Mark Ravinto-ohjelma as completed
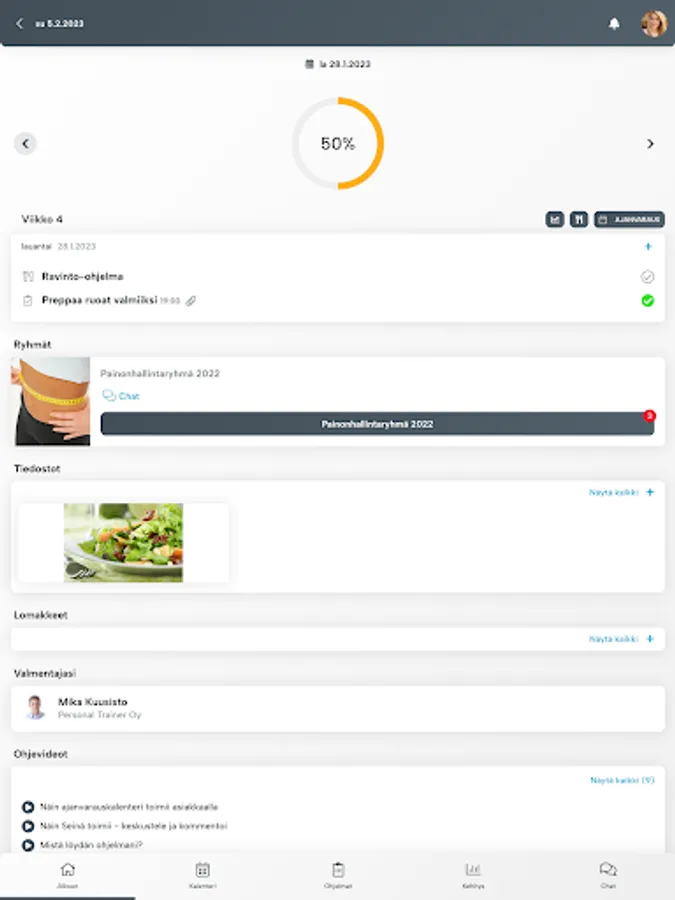The height and width of the screenshot is (900, 675). pos(647,277)
